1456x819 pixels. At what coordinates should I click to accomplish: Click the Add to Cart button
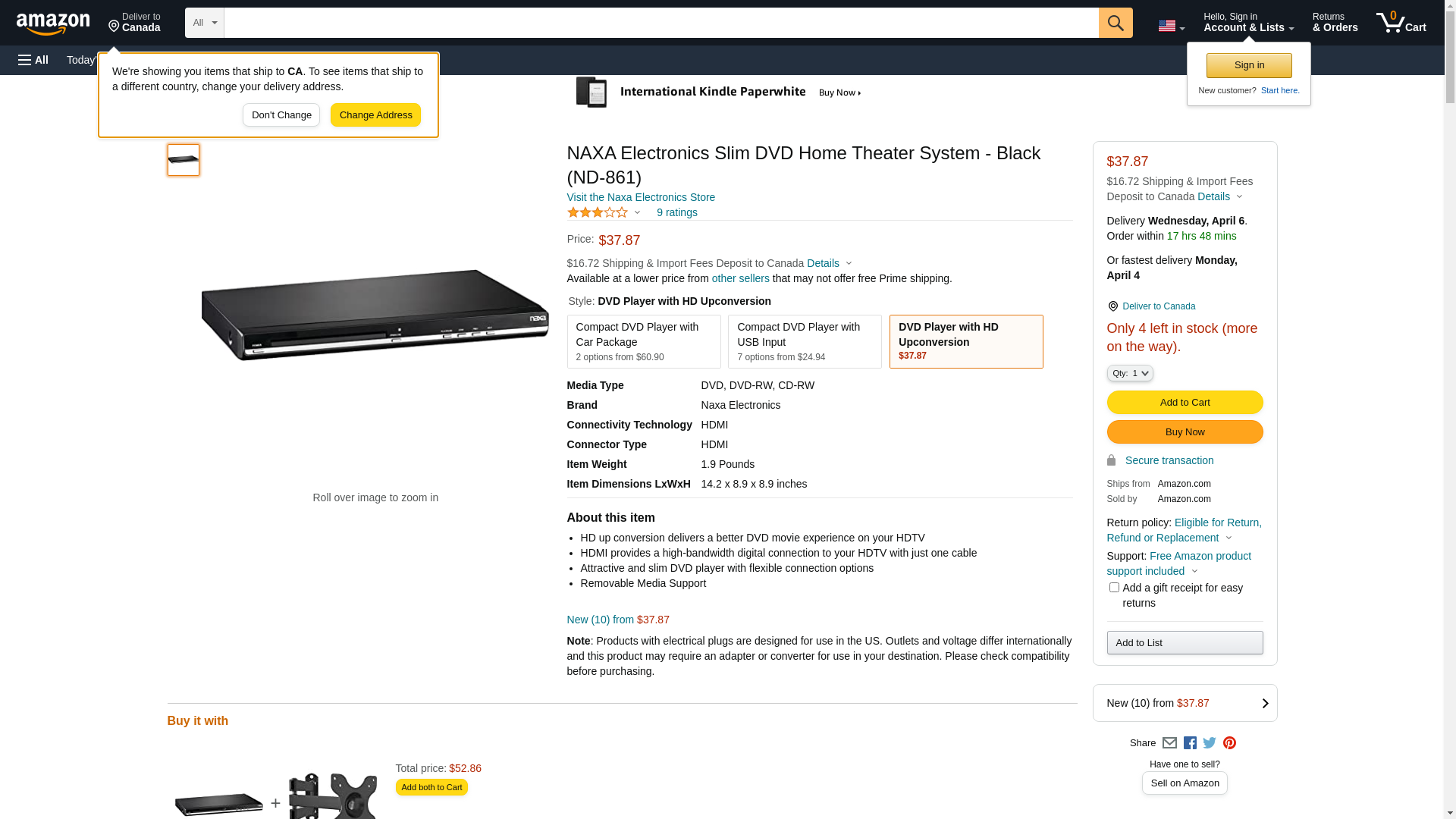[x=1184, y=403]
